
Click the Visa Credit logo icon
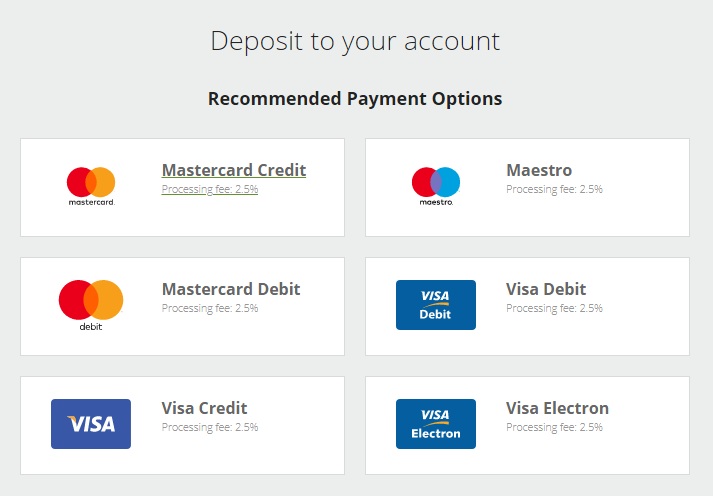pyautogui.click(x=91, y=424)
